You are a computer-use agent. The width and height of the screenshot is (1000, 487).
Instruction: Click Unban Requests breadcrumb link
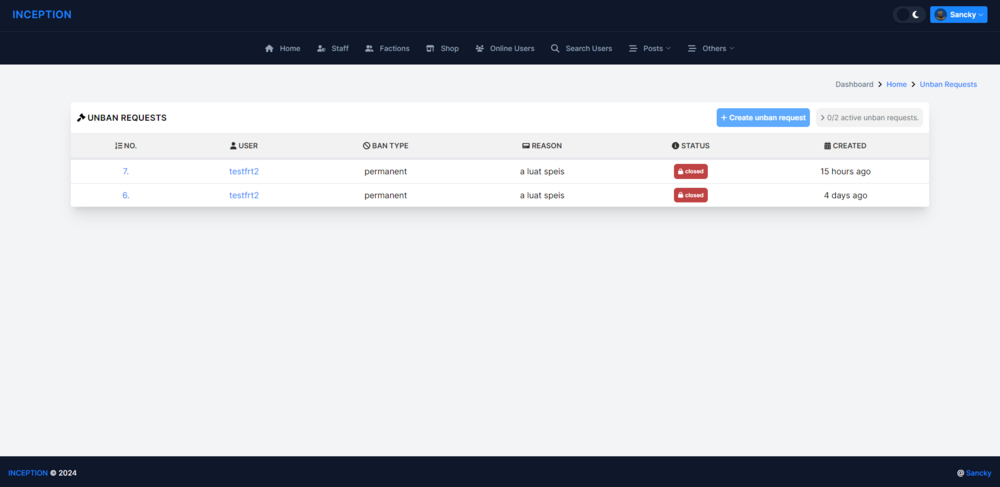(948, 84)
